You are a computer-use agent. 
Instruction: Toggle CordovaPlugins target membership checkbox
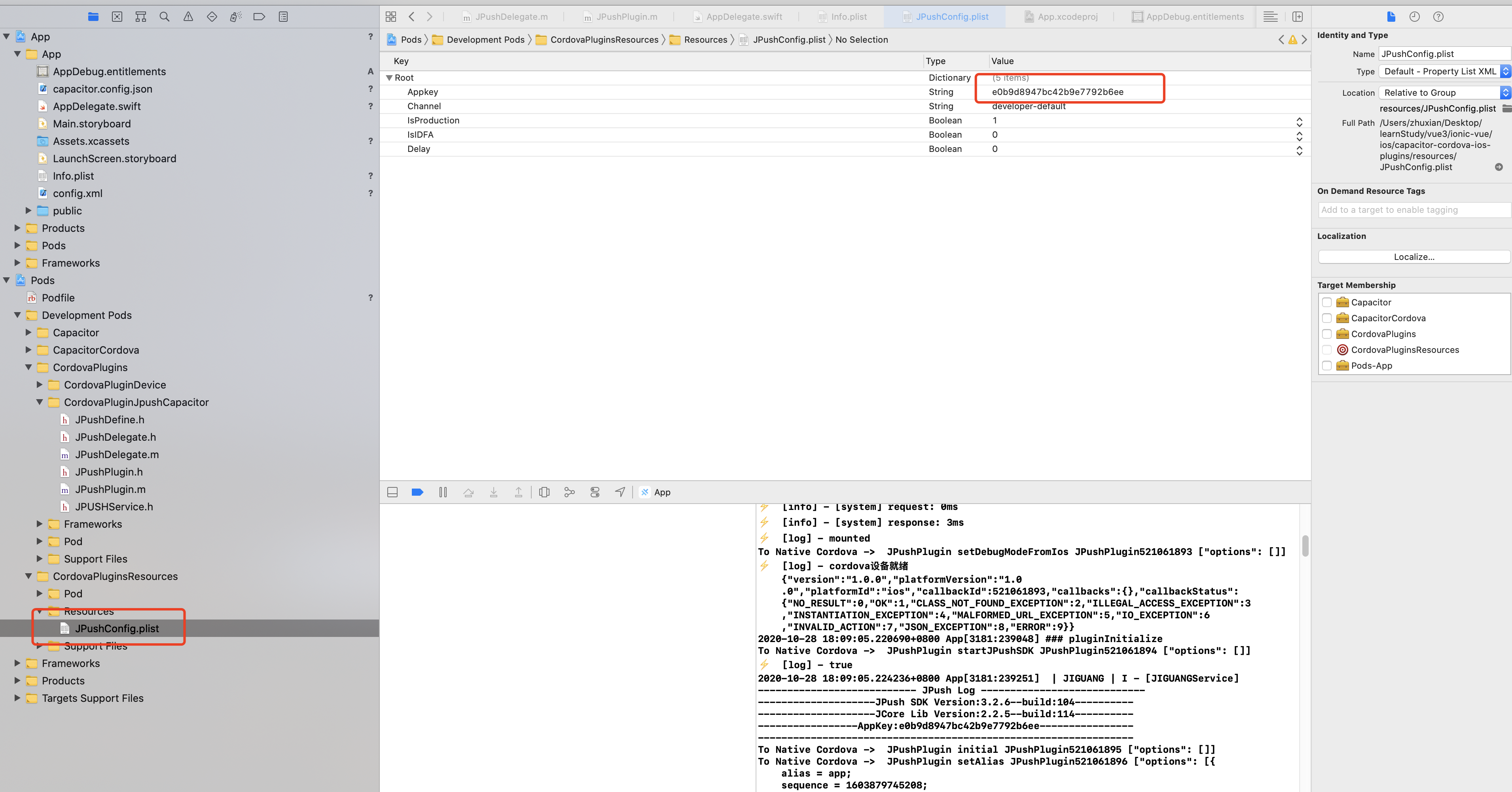coord(1326,334)
